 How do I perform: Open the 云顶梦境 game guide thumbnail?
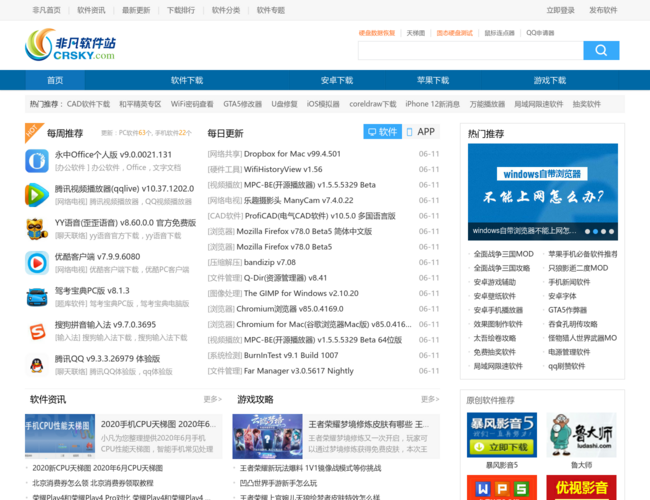pos(267,436)
